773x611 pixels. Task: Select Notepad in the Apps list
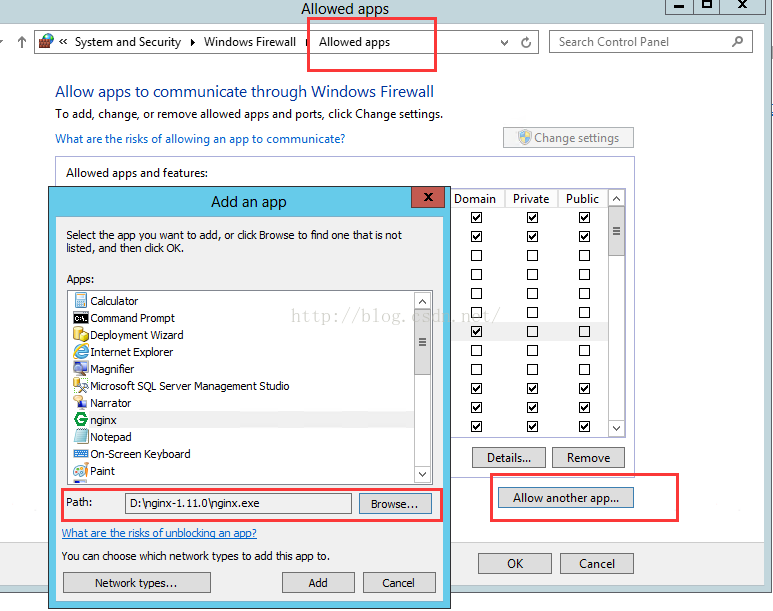pyautogui.click(x=243, y=436)
